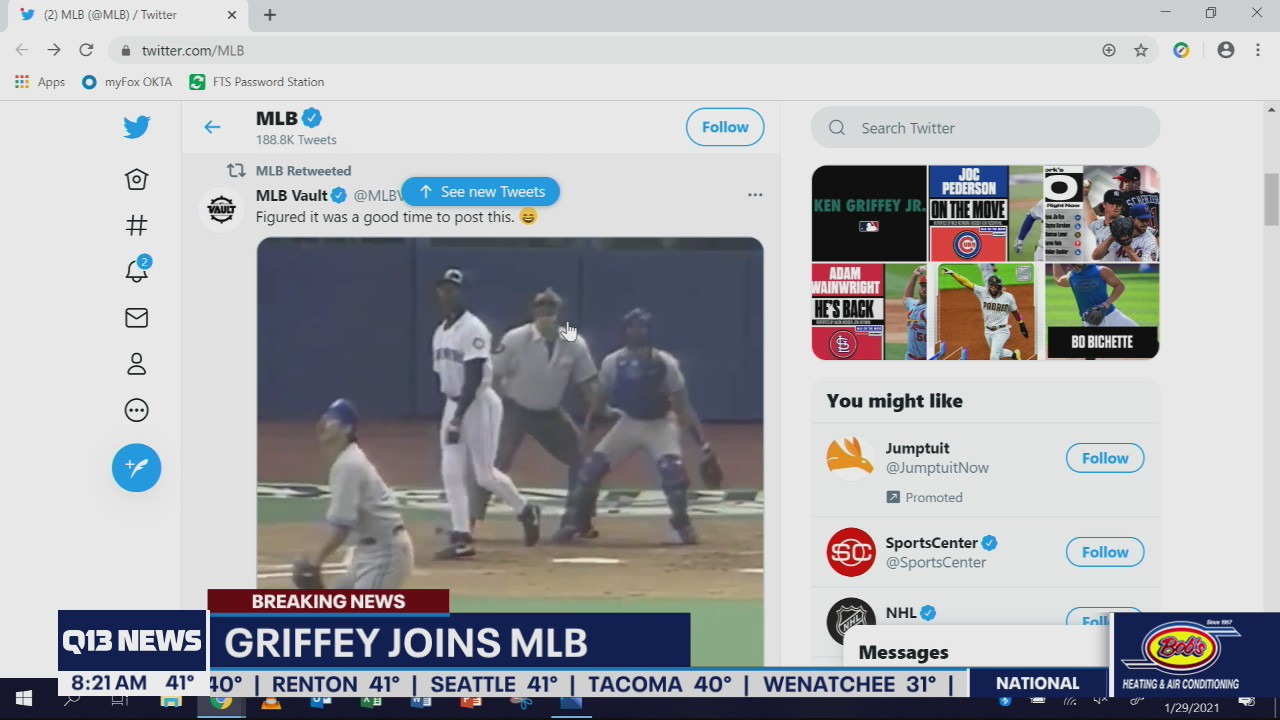Viewport: 1280px width, 720px height.
Task: Open the Home timeline icon
Action: coord(136,179)
